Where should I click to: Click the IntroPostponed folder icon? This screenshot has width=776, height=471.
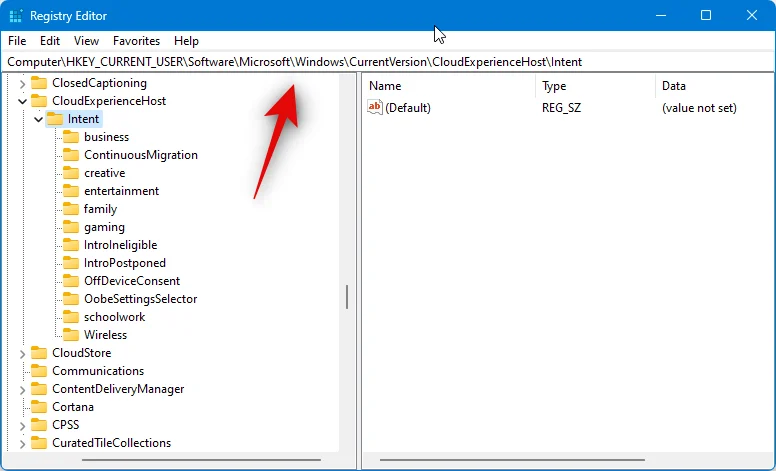point(71,263)
